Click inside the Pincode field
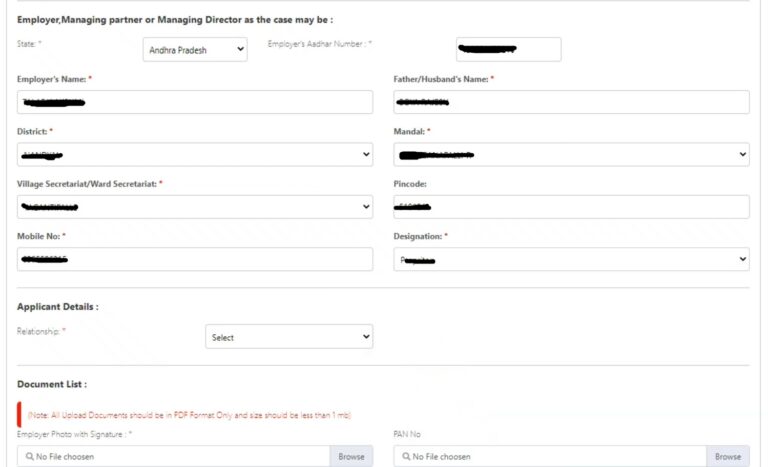The height and width of the screenshot is (467, 768). (x=571, y=207)
